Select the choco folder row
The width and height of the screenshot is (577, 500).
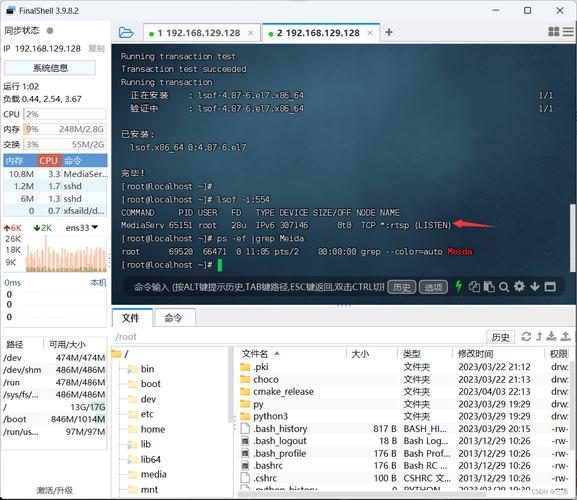pyautogui.click(x=404, y=379)
